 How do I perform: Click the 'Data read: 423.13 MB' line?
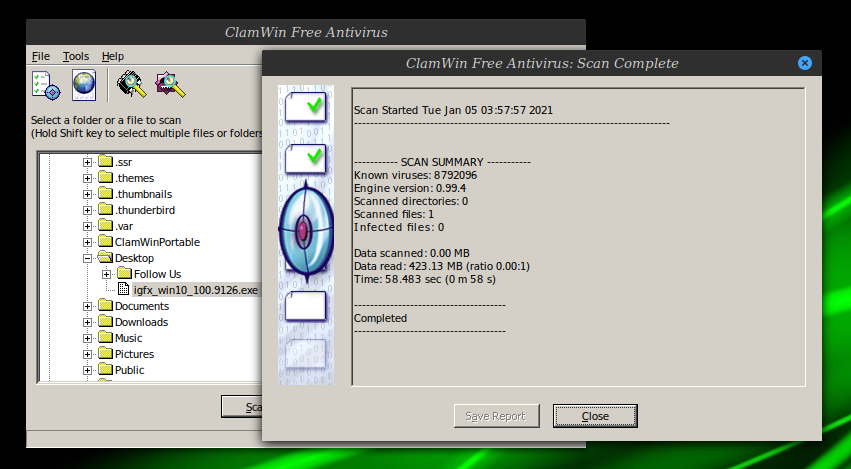pos(442,267)
